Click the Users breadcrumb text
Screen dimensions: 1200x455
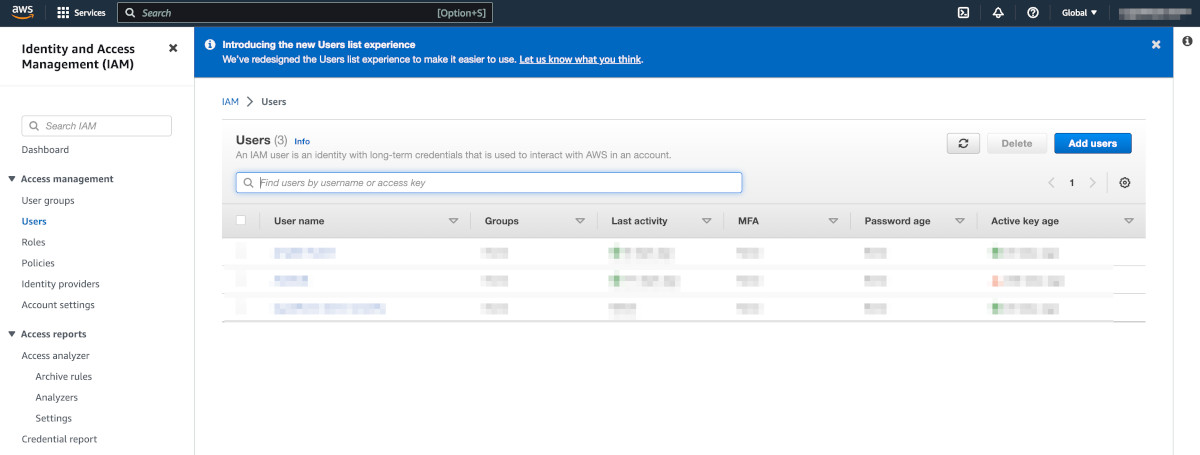click(274, 102)
